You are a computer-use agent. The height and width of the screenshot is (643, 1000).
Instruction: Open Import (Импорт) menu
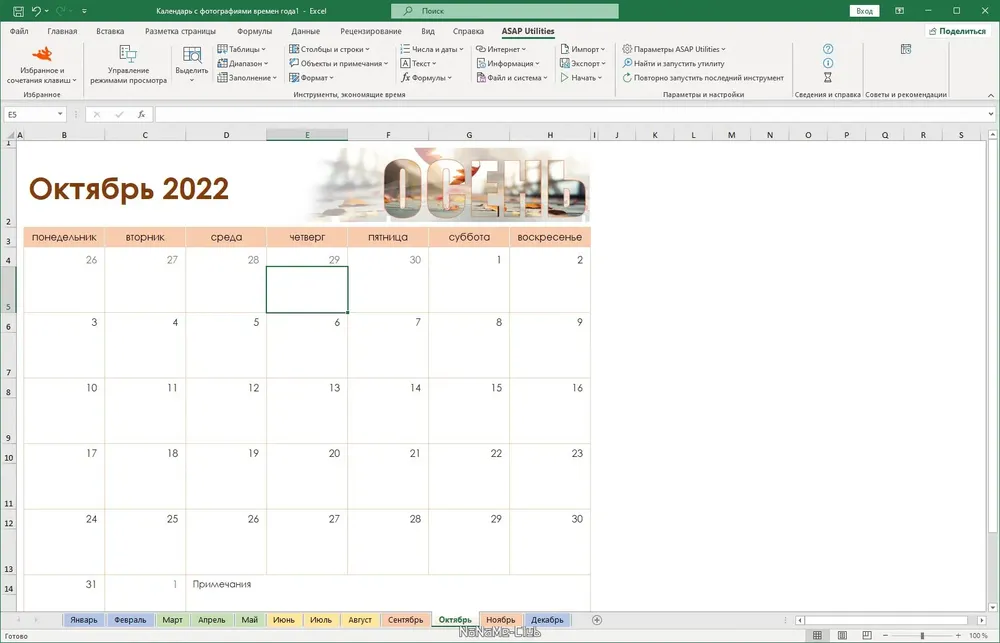582,49
